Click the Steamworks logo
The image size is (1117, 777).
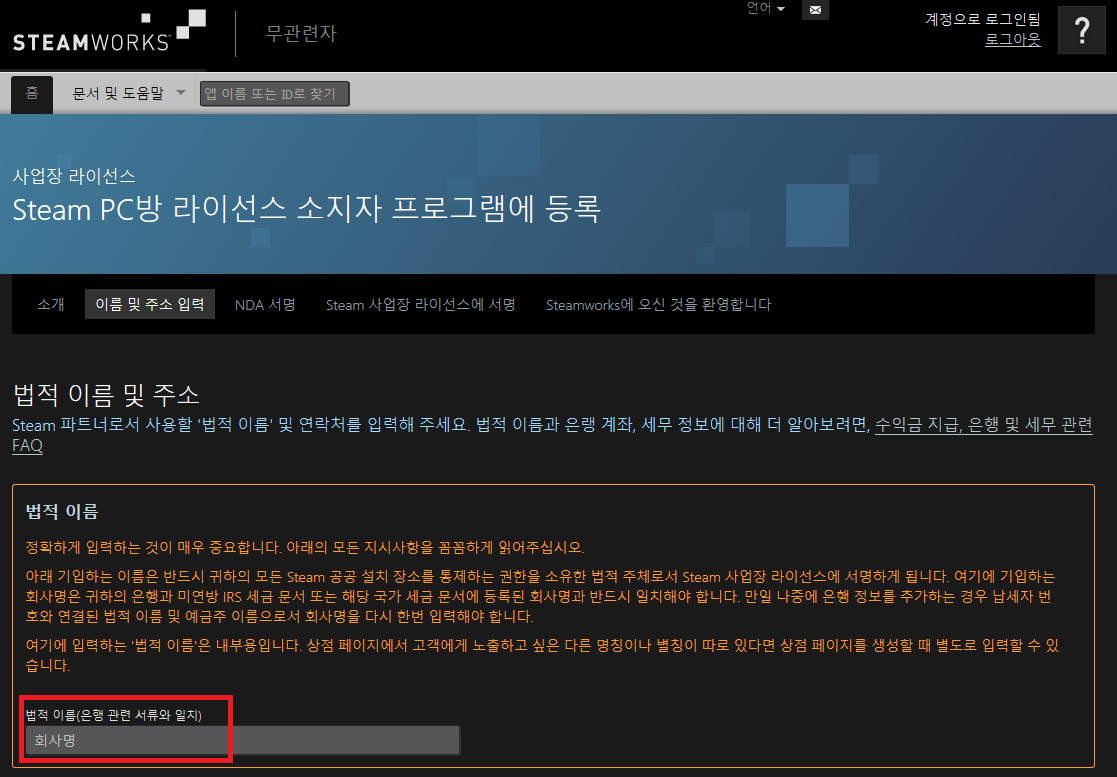point(109,31)
